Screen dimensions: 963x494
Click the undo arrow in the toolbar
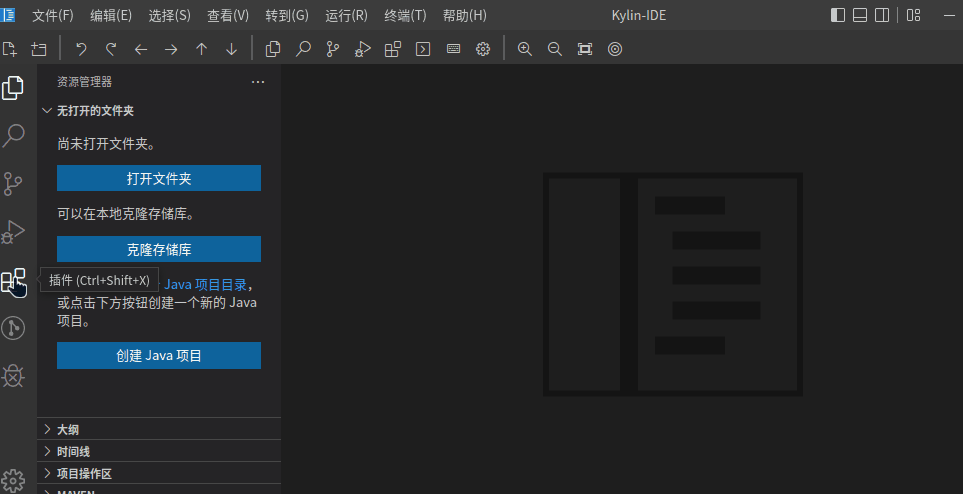pyautogui.click(x=81, y=49)
